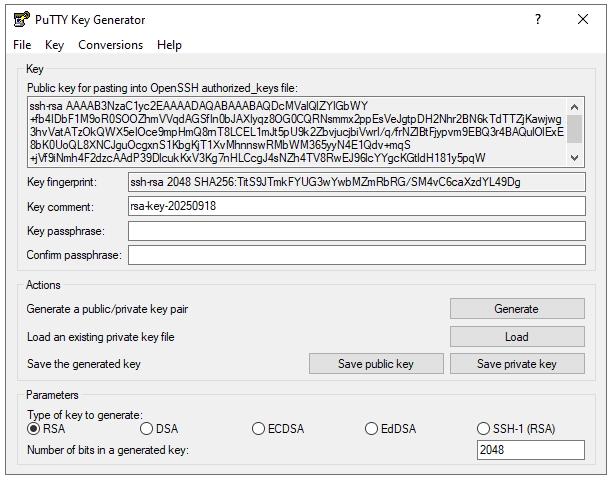Click the Key comment input field
Viewport: 614px width, 482px height.
point(356,206)
